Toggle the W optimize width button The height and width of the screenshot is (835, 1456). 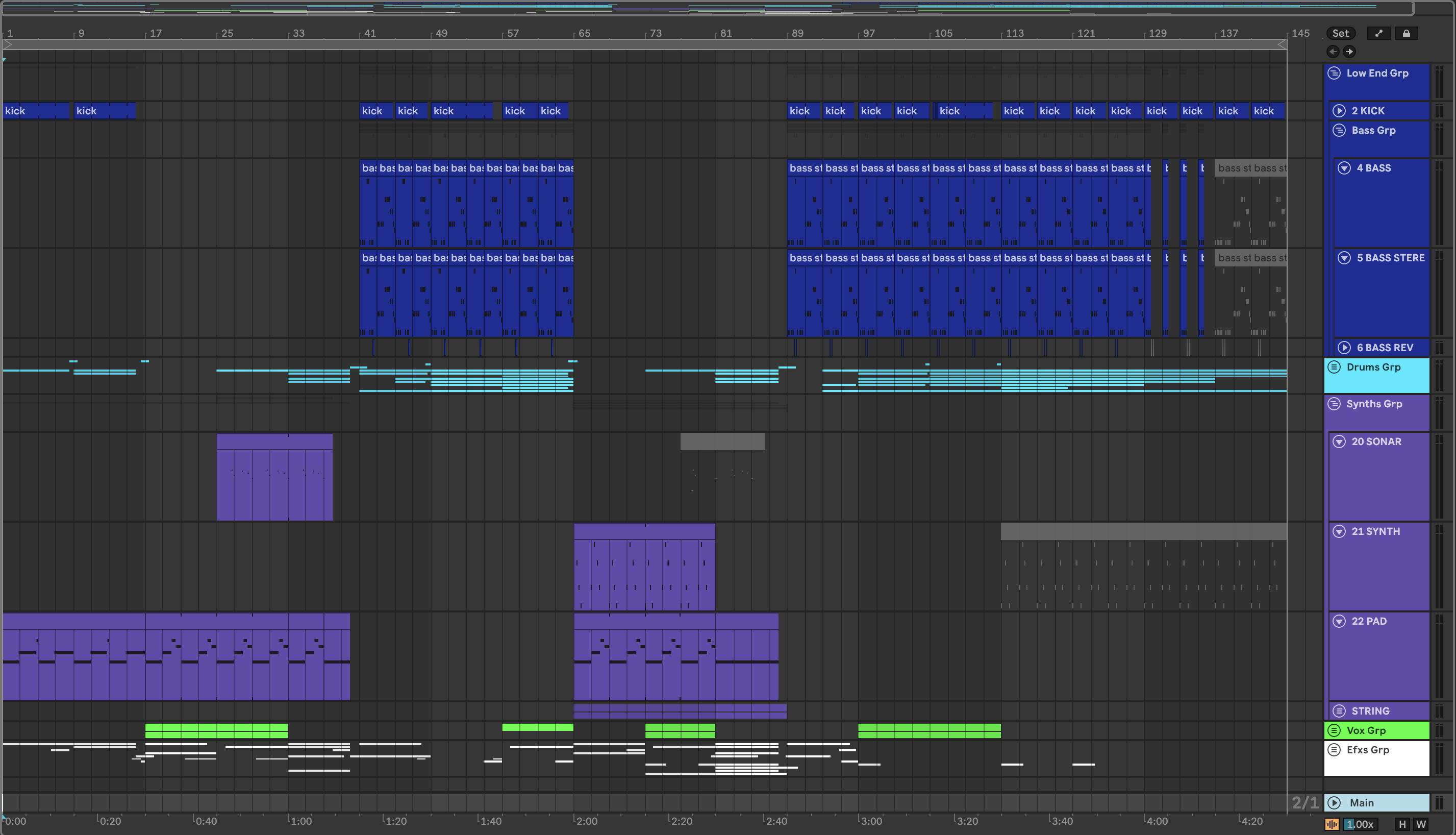click(x=1421, y=824)
